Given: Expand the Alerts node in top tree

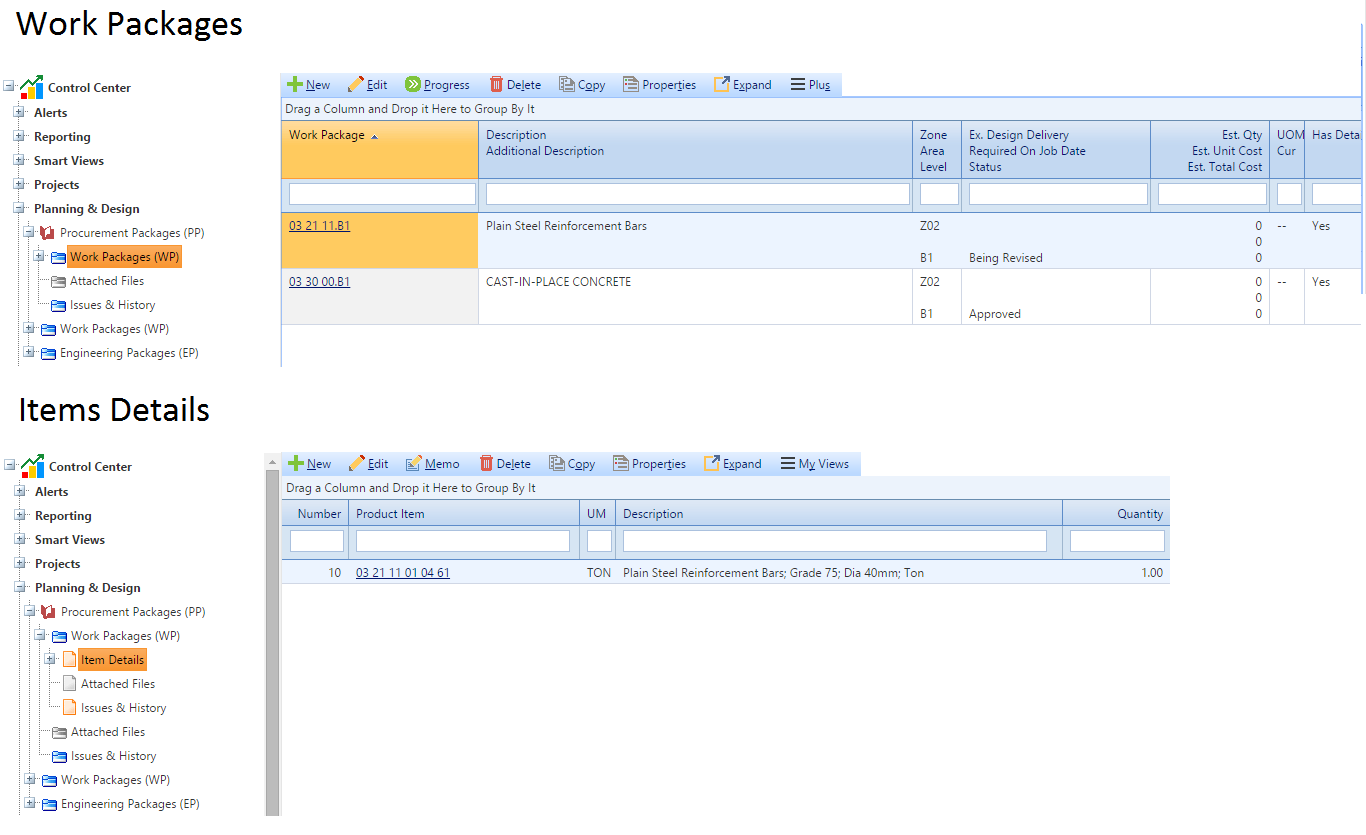Looking at the screenshot, I should coord(19,113).
